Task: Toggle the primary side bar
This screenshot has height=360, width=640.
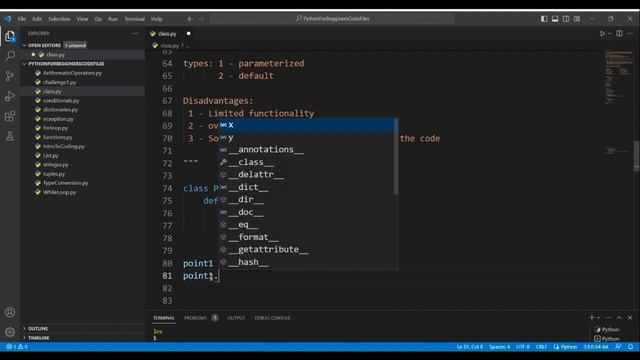Action: [x=544, y=19]
